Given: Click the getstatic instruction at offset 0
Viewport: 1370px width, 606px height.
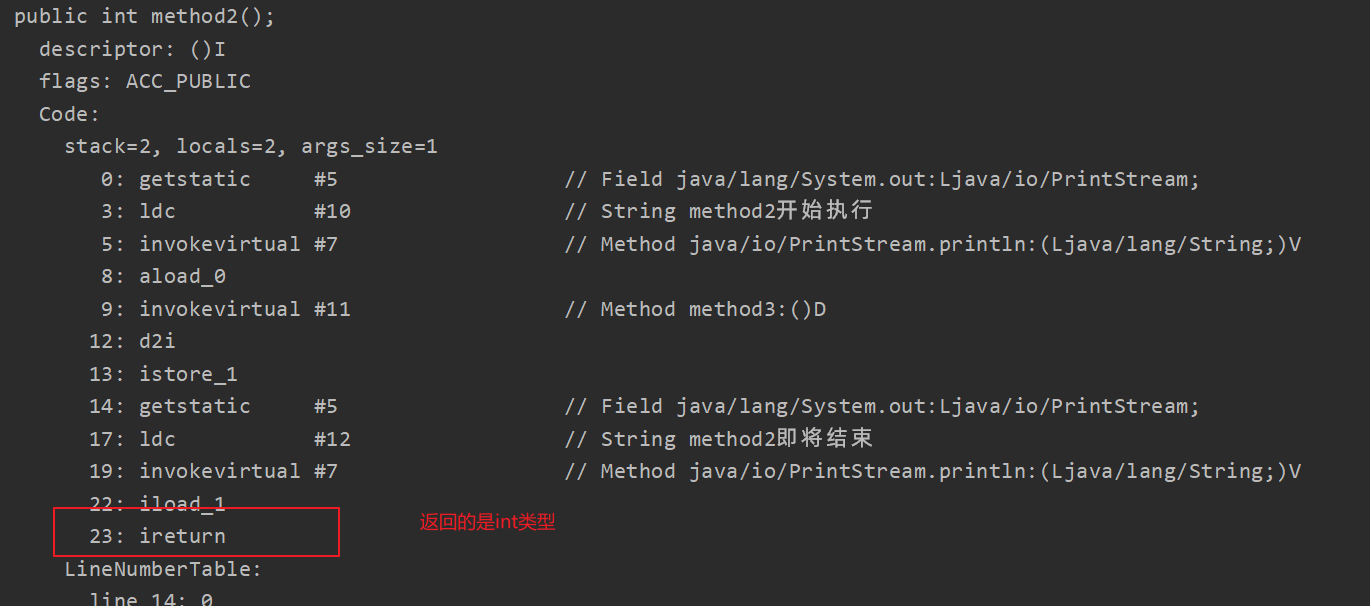Looking at the screenshot, I should pyautogui.click(x=194, y=179).
